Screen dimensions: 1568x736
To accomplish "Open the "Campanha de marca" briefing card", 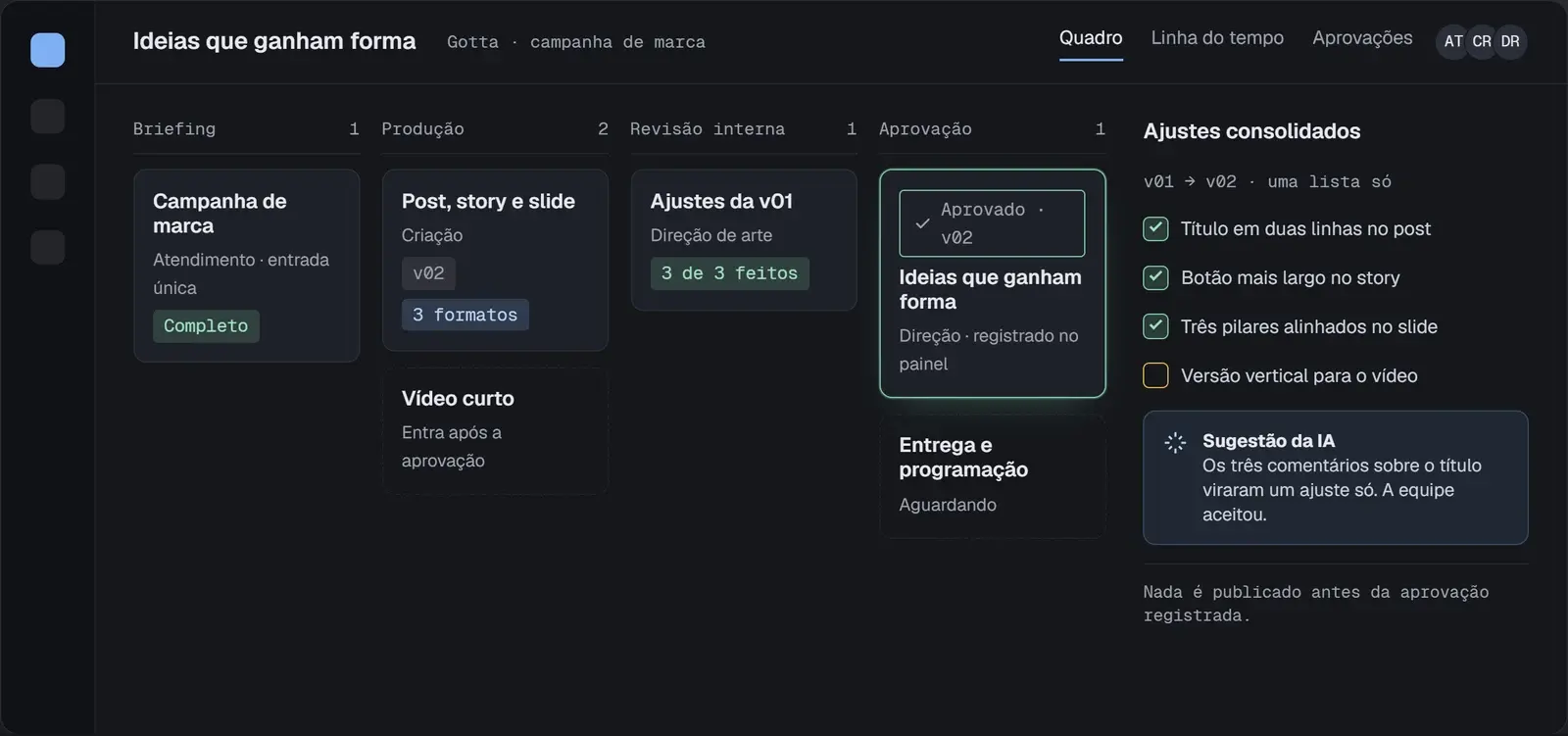I will [247, 266].
